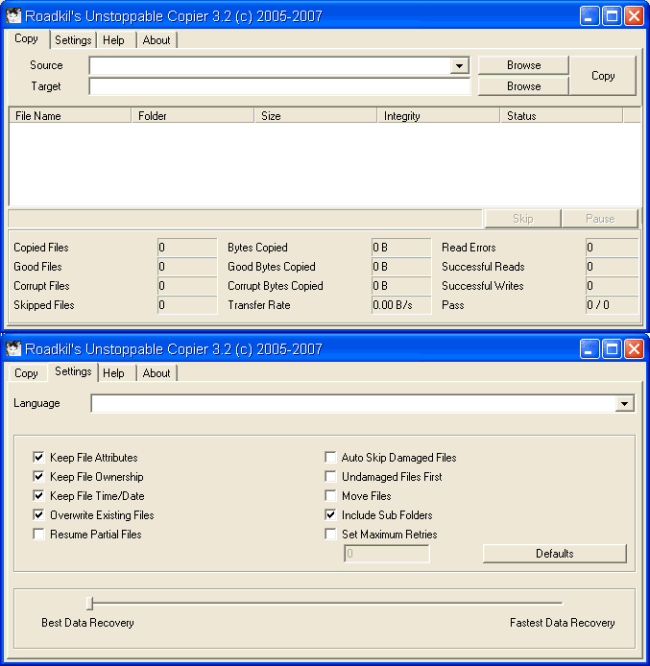Click the File Name column header
Image resolution: width=650 pixels, height=666 pixels.
pyautogui.click(x=70, y=116)
